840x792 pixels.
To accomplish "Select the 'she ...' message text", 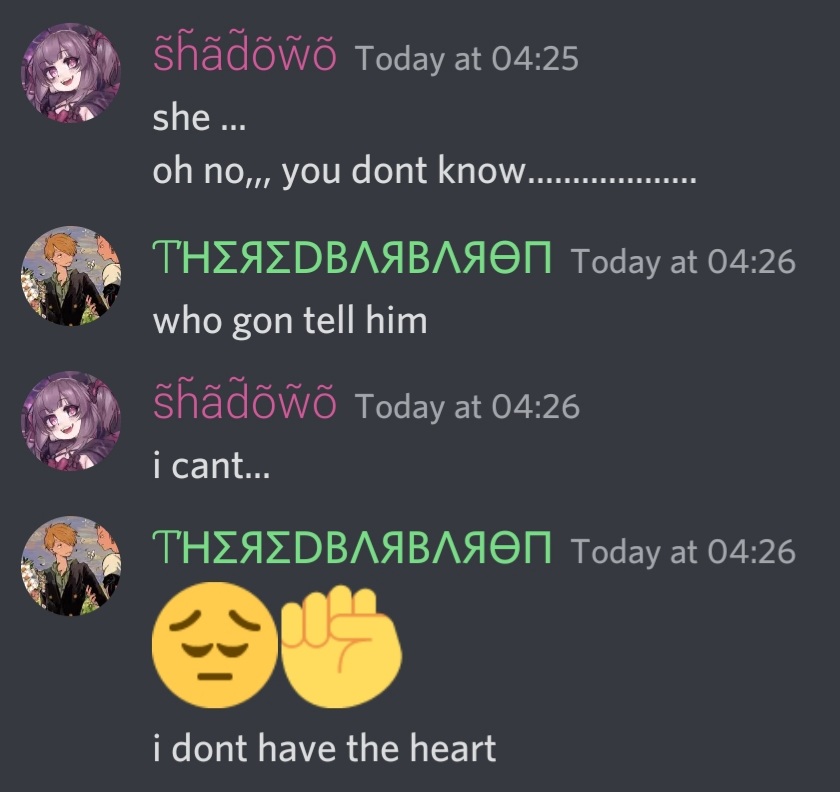I will (x=199, y=118).
